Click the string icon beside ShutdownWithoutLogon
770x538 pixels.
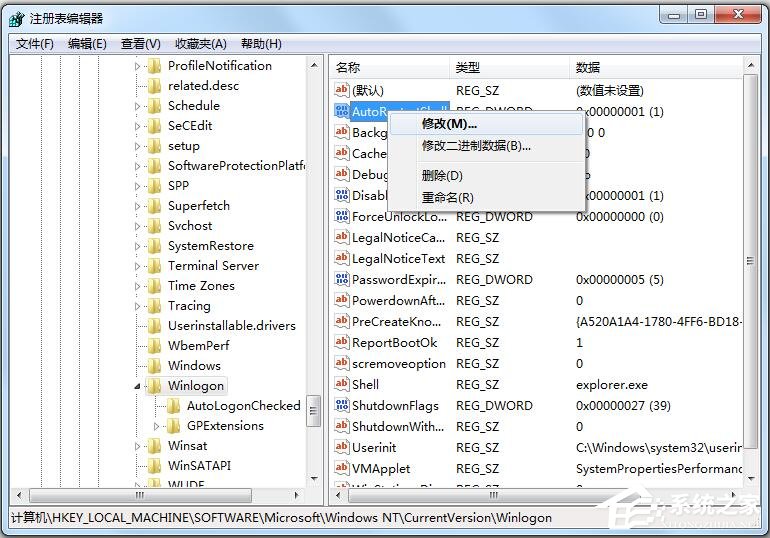[x=342, y=426]
